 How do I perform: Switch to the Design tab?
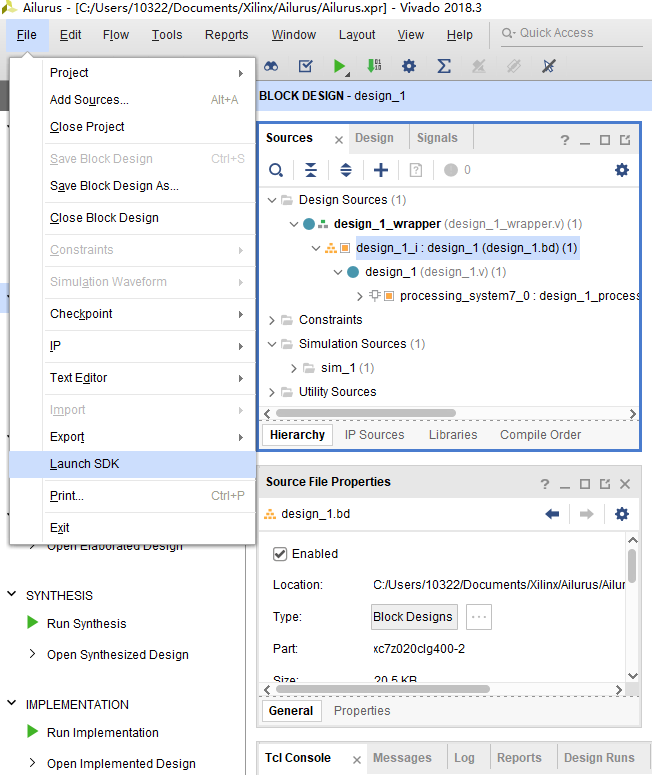pyautogui.click(x=374, y=138)
